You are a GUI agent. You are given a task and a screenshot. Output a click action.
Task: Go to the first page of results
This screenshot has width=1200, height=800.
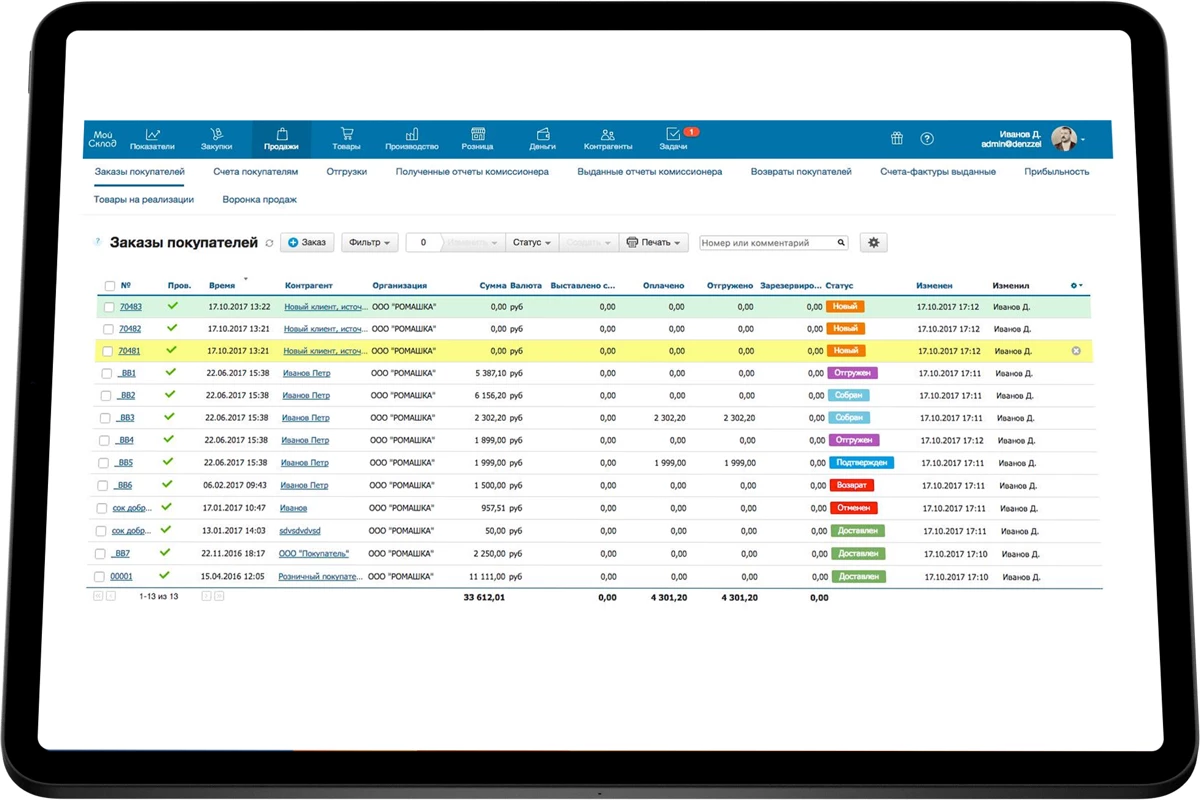98,596
